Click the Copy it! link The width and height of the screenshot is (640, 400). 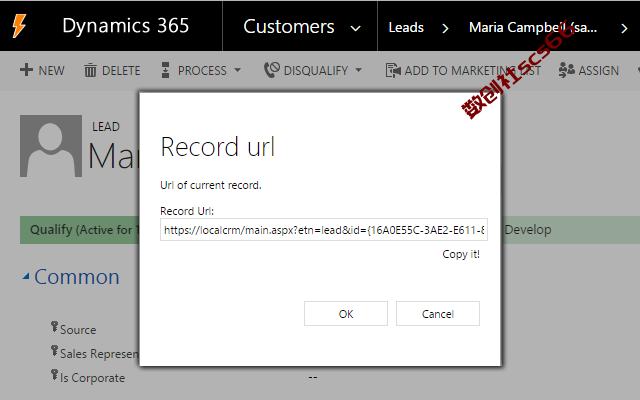(x=461, y=254)
